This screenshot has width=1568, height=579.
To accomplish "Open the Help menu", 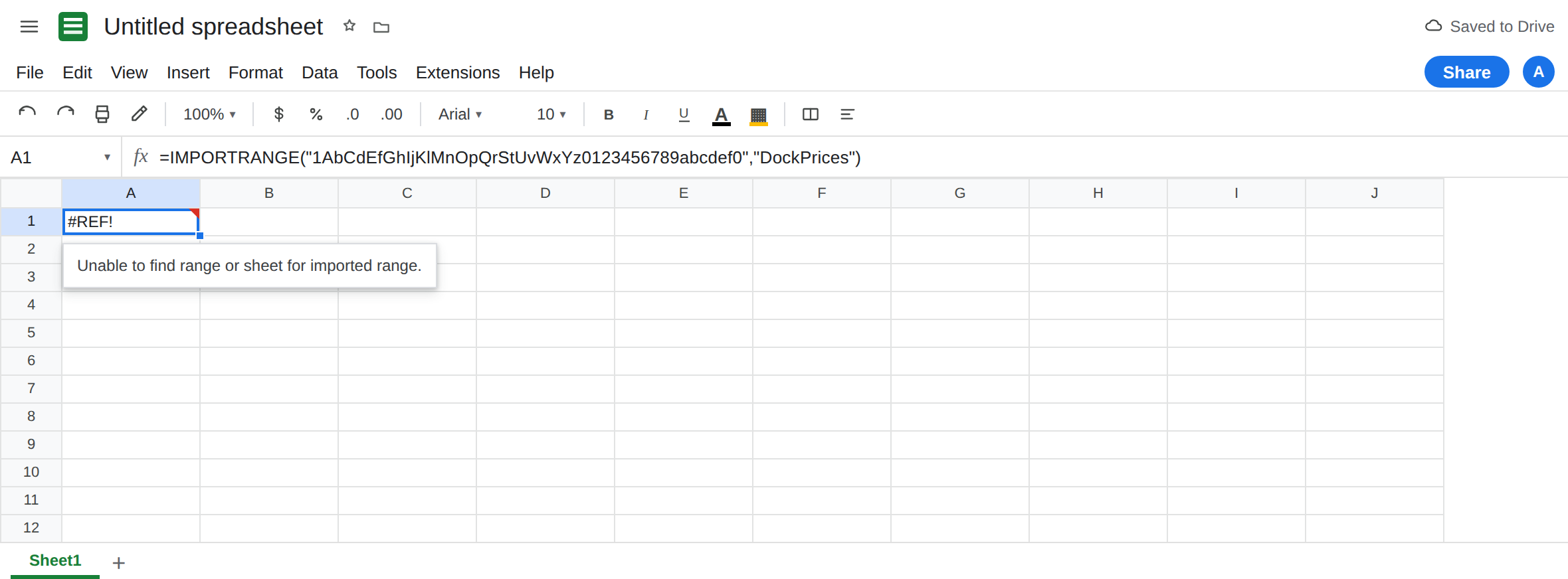I will tap(536, 72).
